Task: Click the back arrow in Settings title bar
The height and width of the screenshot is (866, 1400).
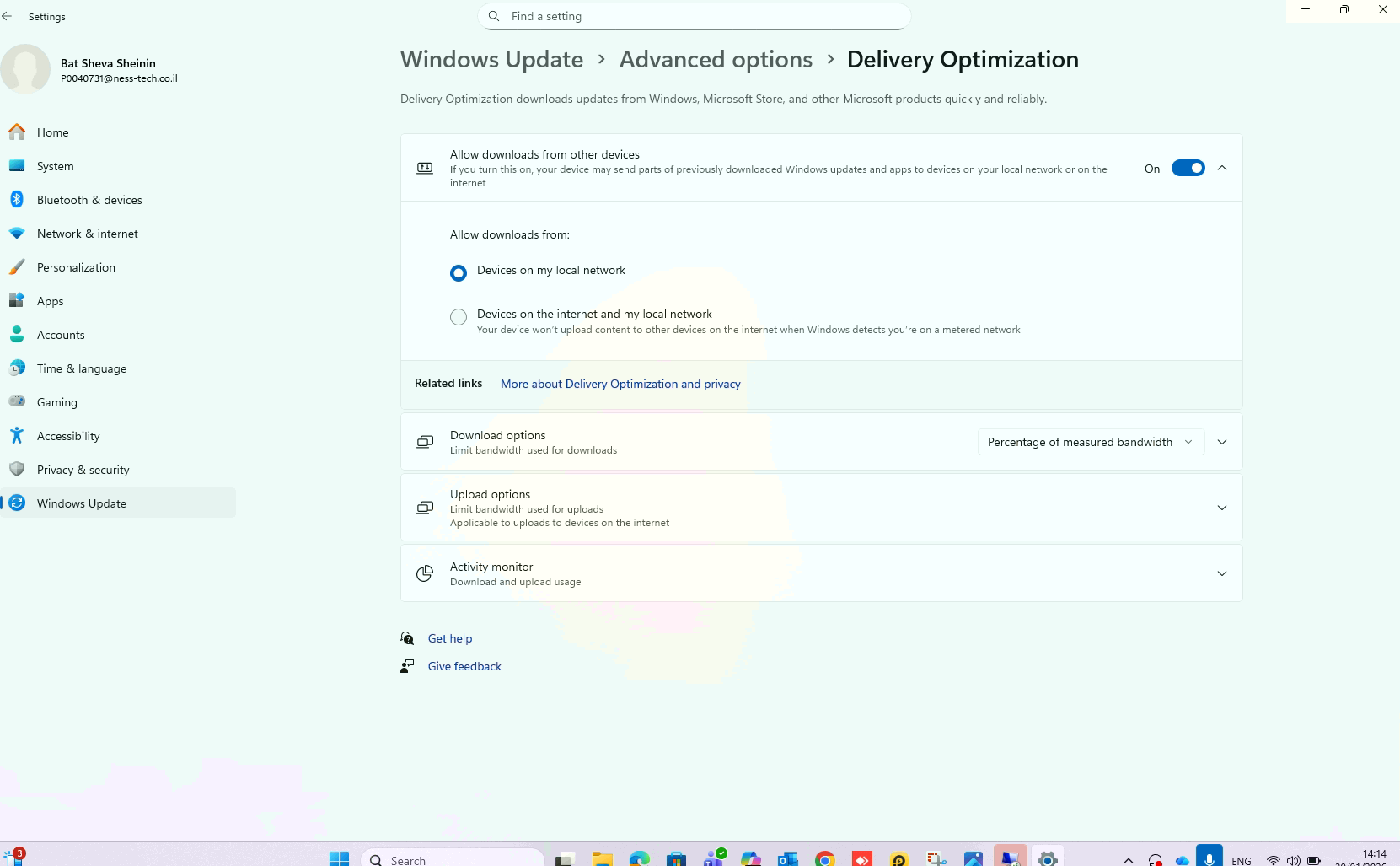Action: pos(8,16)
